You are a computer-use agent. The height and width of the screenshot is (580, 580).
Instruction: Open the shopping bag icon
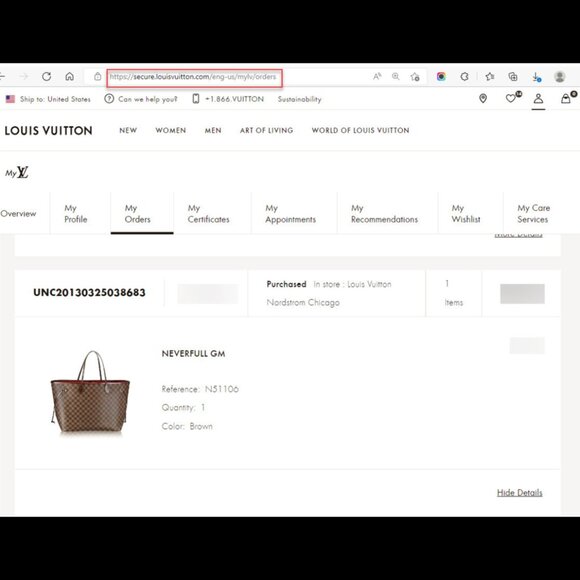coord(566,98)
